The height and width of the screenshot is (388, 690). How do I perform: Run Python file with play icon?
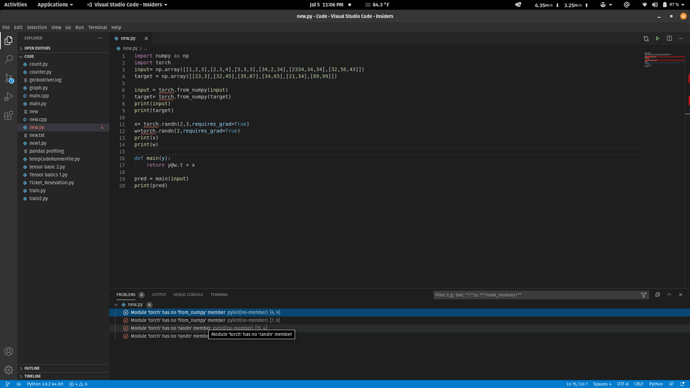(x=657, y=38)
